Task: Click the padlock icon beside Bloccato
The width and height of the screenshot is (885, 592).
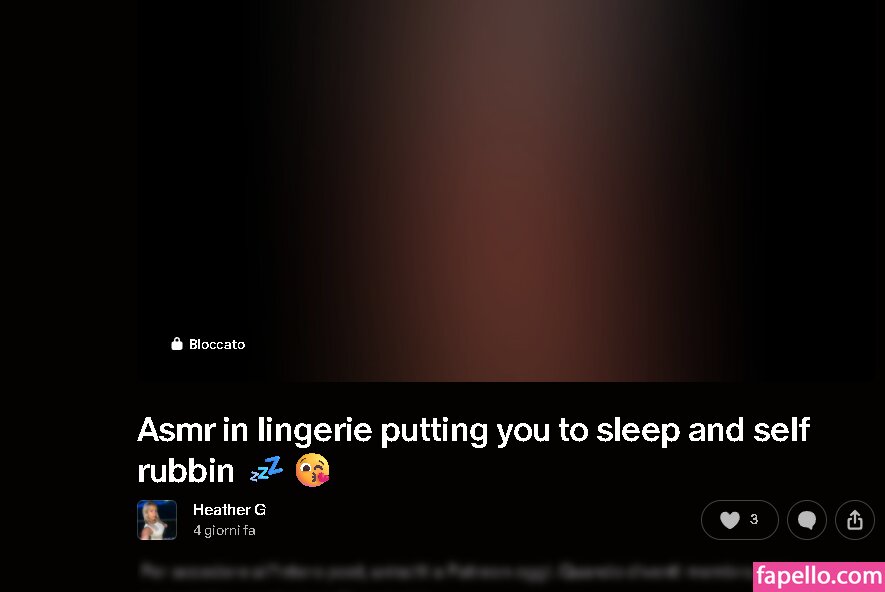Action: pyautogui.click(x=177, y=344)
